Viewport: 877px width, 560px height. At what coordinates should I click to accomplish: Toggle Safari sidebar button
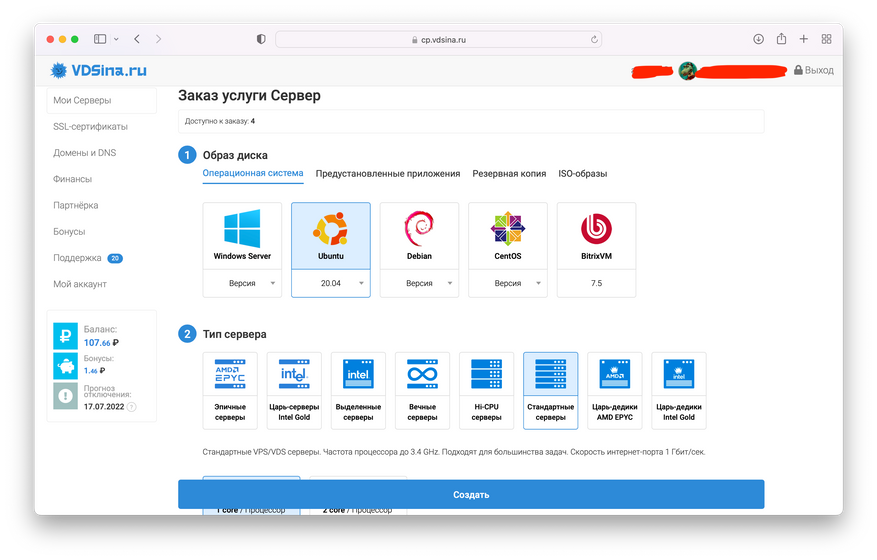(x=100, y=39)
